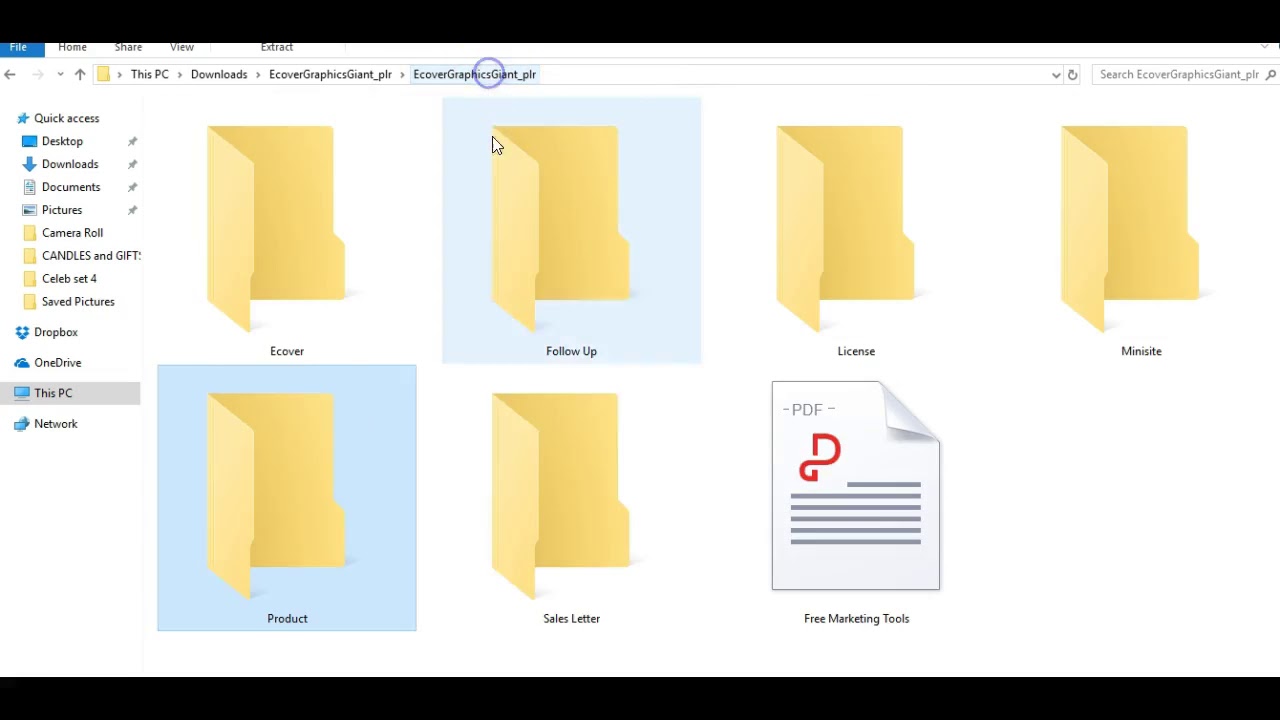Image resolution: width=1280 pixels, height=720 pixels.
Task: Select Camera Roll in sidebar
Action: click(72, 233)
